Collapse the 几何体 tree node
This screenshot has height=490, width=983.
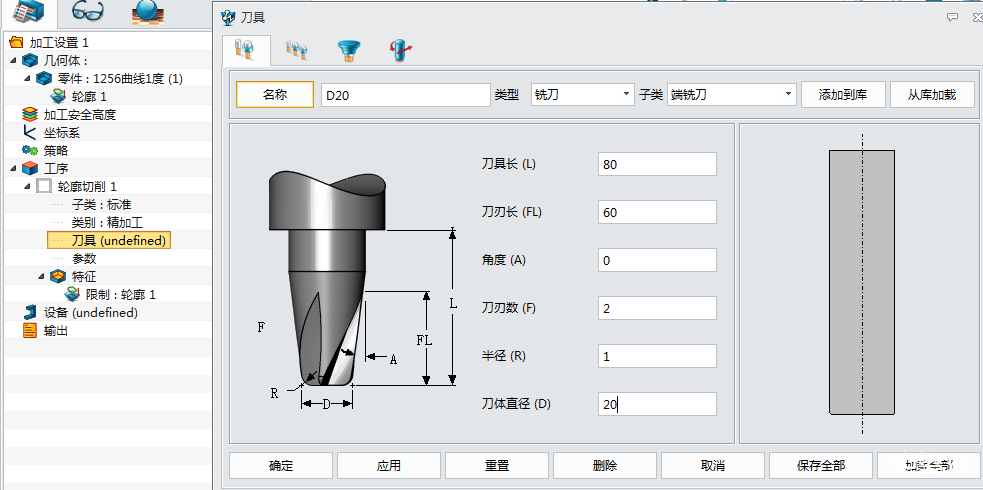point(13,60)
